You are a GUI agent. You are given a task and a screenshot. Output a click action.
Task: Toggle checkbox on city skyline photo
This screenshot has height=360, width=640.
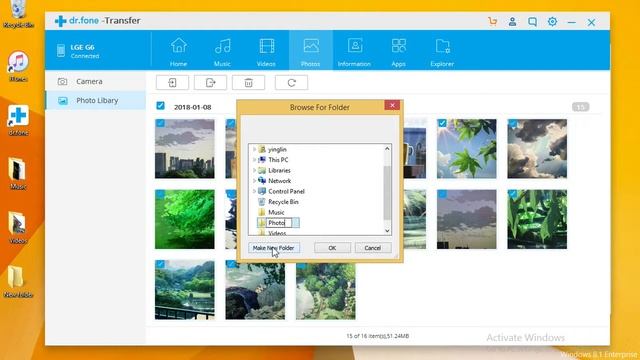160,123
